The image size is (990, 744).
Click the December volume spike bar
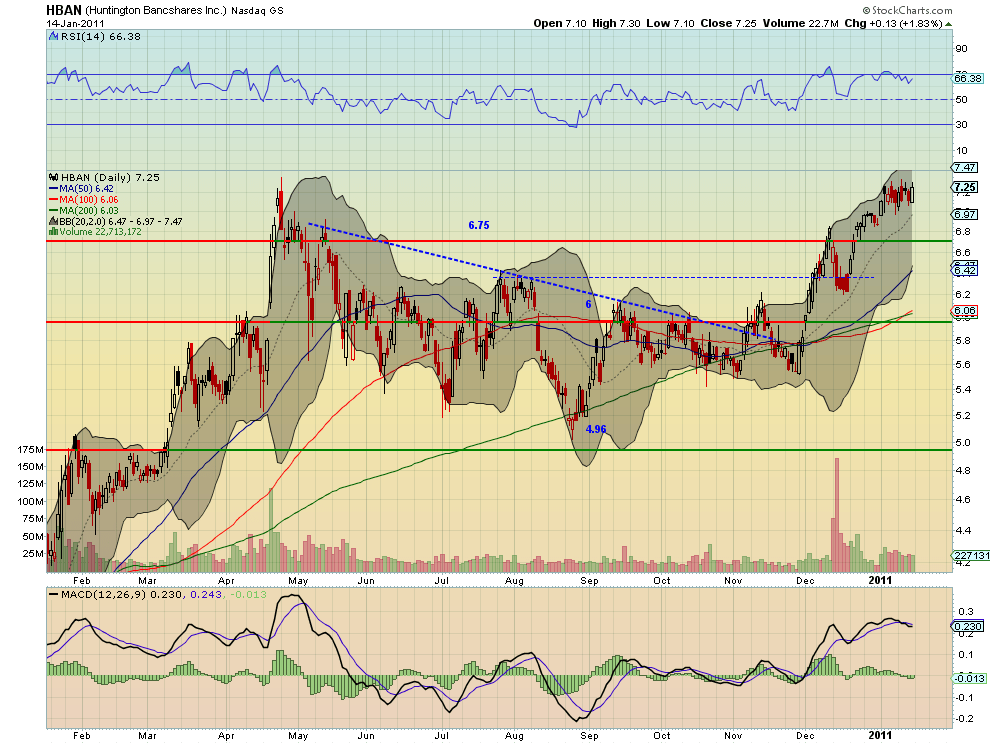coord(837,515)
